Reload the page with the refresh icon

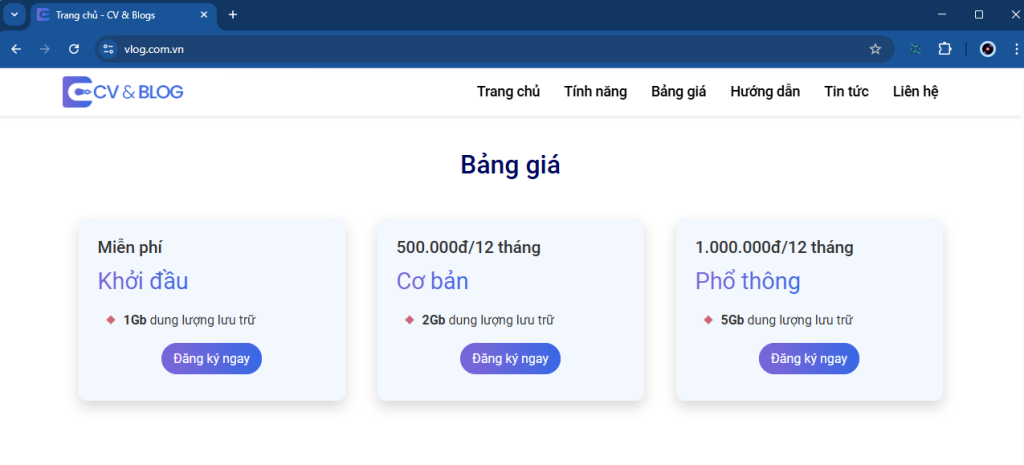pyautogui.click(x=74, y=49)
